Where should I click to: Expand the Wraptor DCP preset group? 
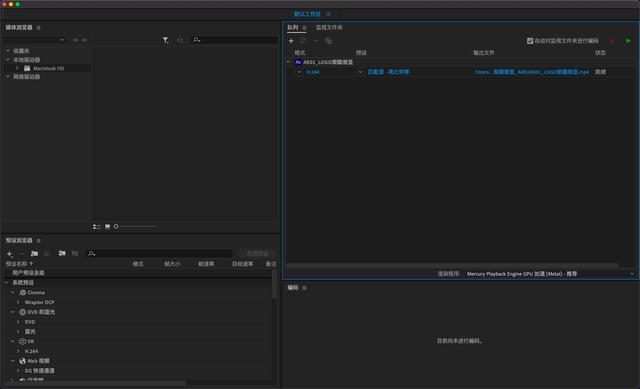click(x=18, y=302)
